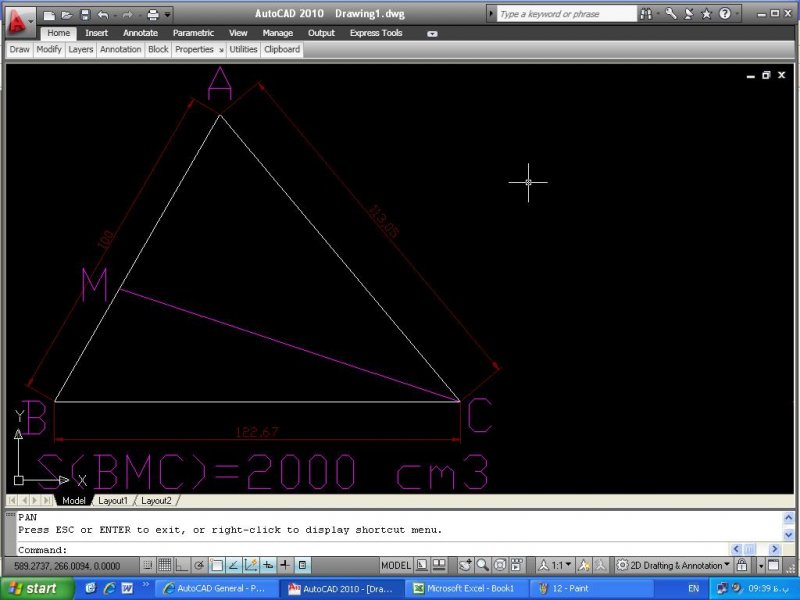Switch to the Annotate ribbon tab
The image size is (800, 600).
[140, 33]
